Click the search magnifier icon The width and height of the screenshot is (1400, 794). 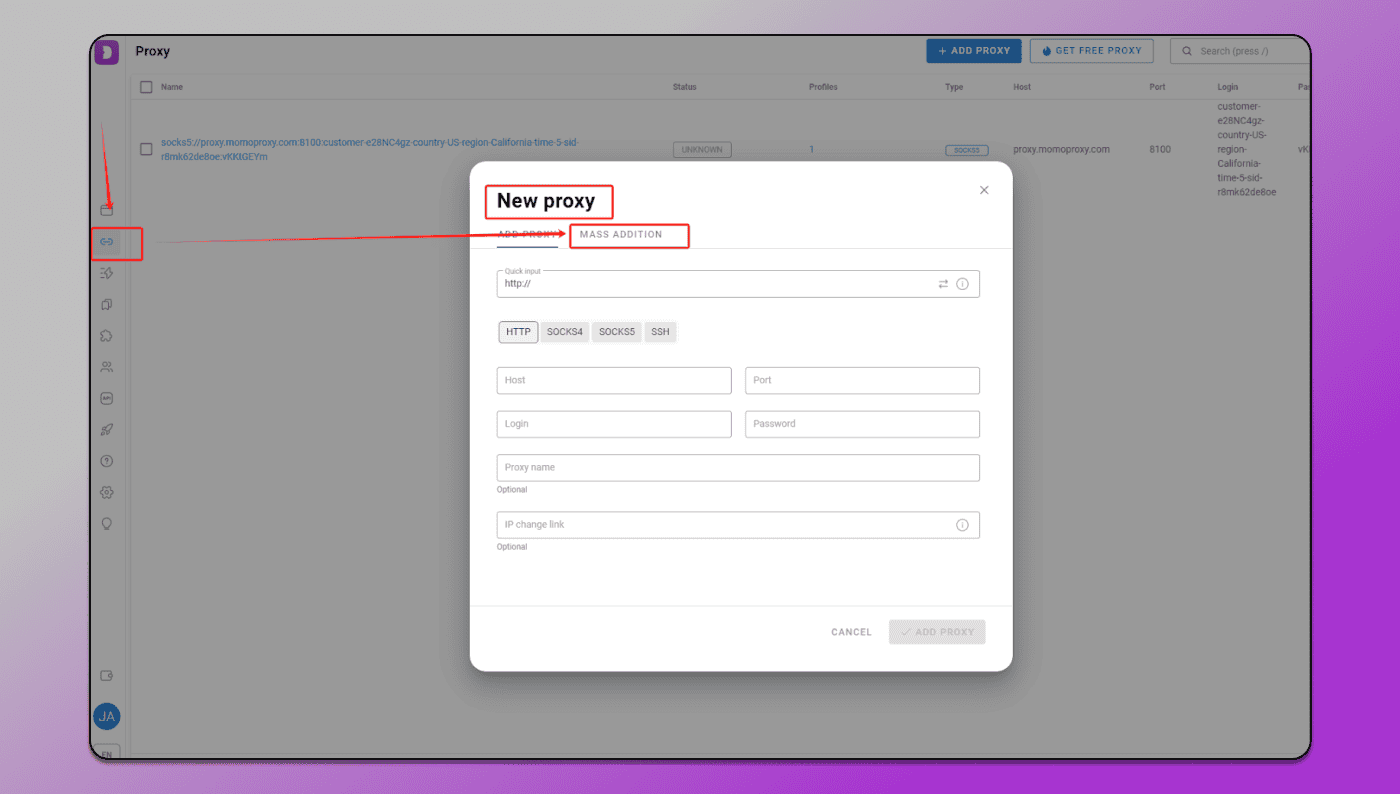[x=1187, y=51]
